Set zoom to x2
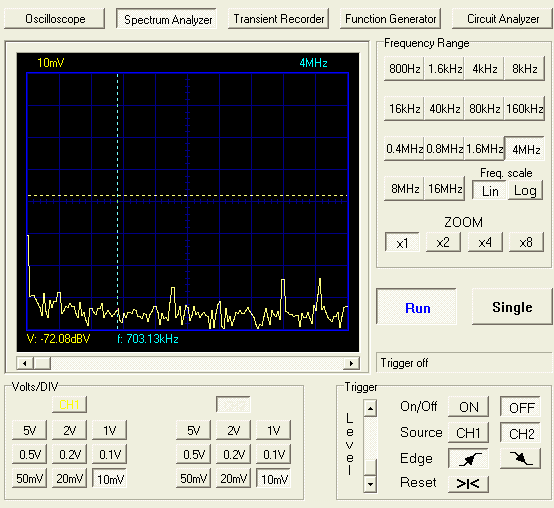554x508 pixels. pyautogui.click(x=443, y=242)
